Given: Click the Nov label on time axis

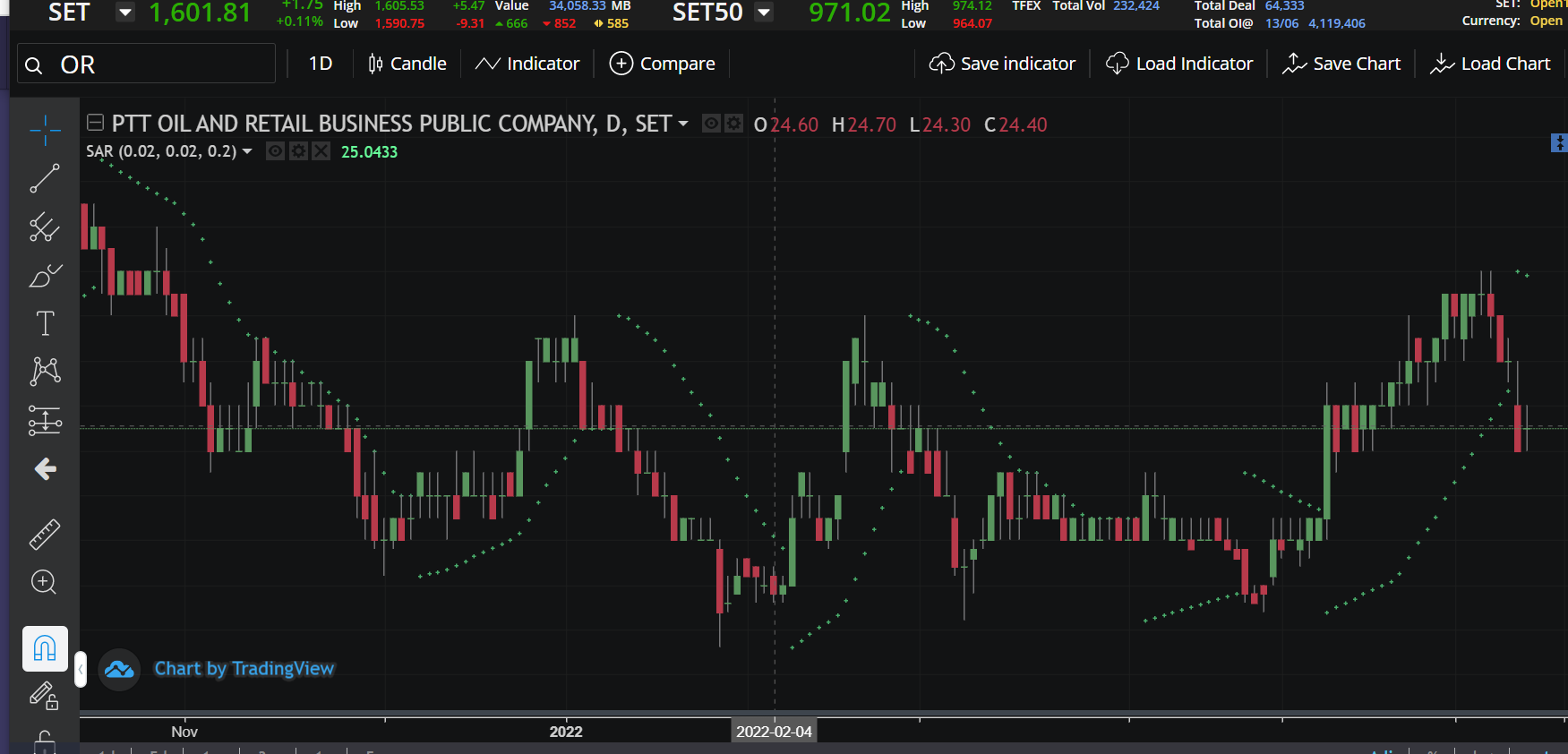Looking at the screenshot, I should tap(184, 732).
